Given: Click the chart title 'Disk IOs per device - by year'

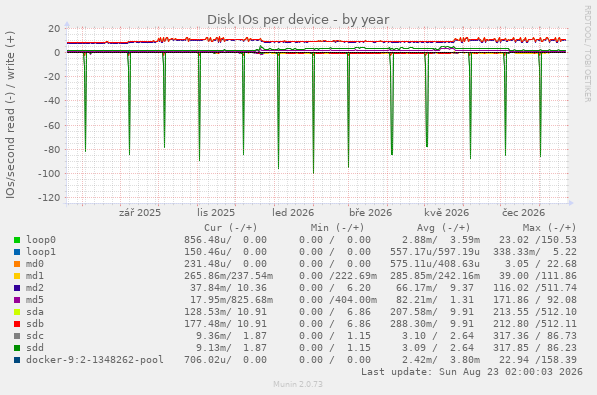Looking at the screenshot, I should (298, 19).
